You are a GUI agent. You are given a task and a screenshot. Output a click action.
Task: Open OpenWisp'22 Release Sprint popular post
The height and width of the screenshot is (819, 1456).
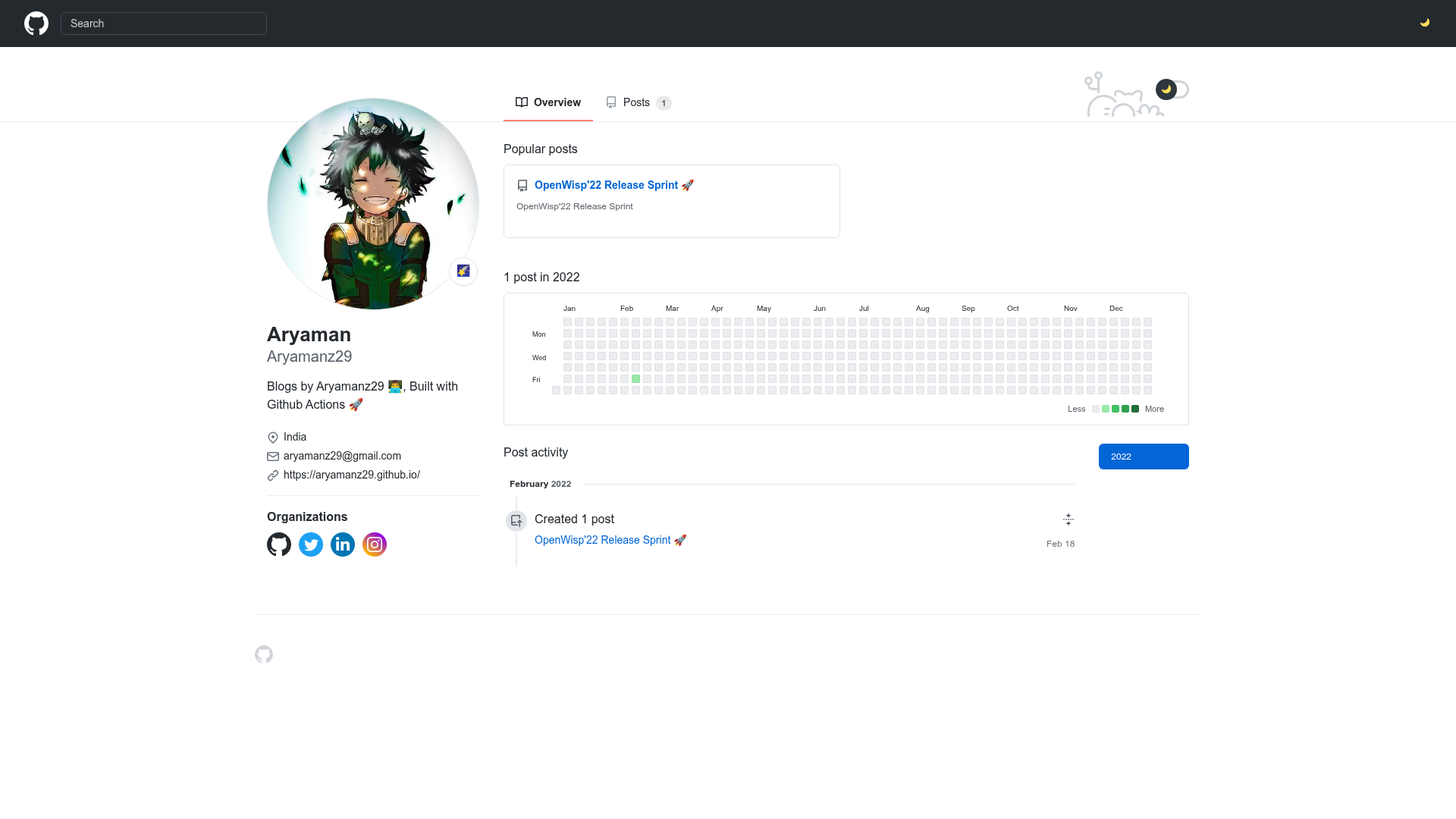pyautogui.click(x=613, y=185)
